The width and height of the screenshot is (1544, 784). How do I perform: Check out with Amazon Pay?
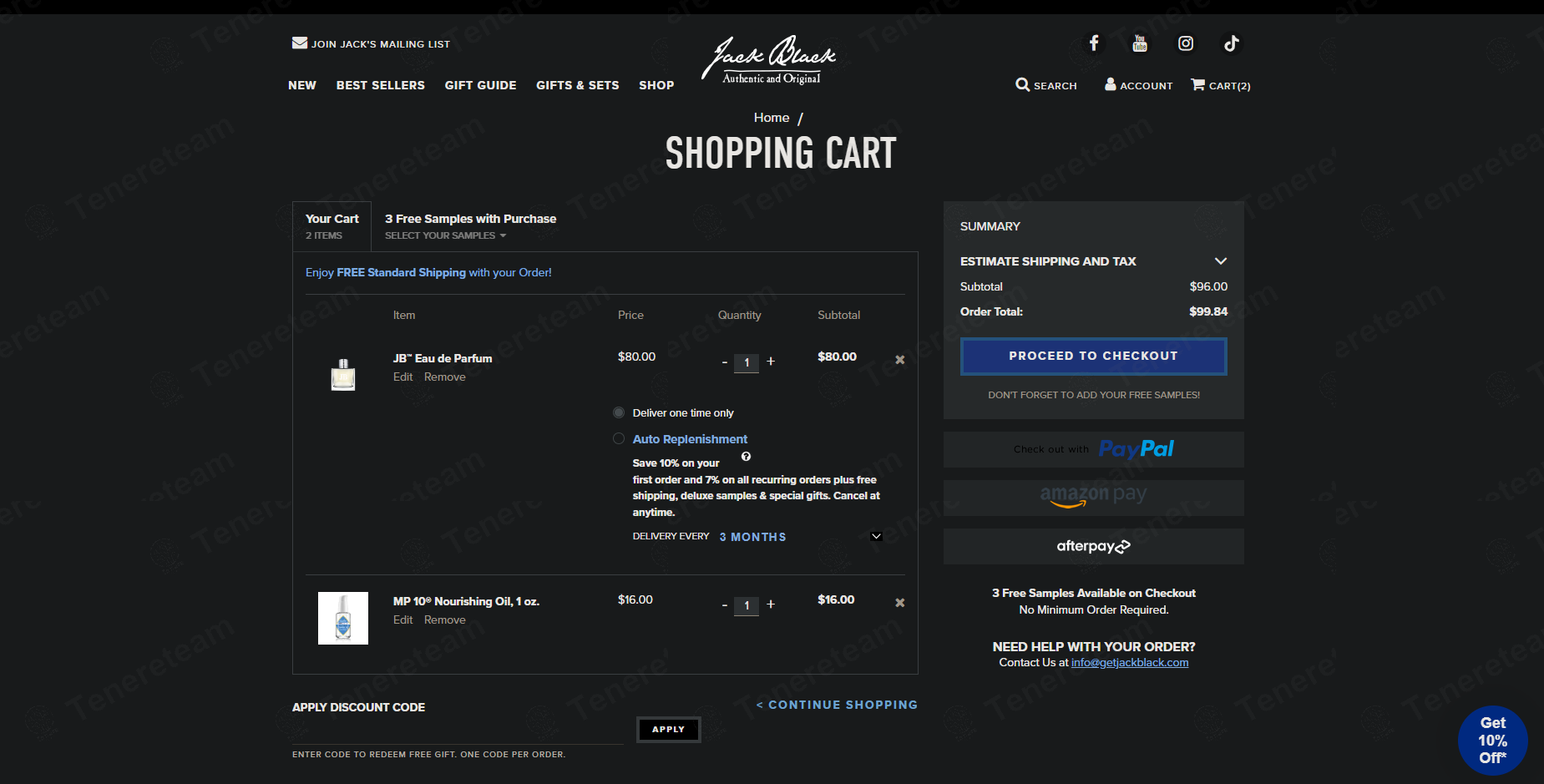[x=1093, y=498]
